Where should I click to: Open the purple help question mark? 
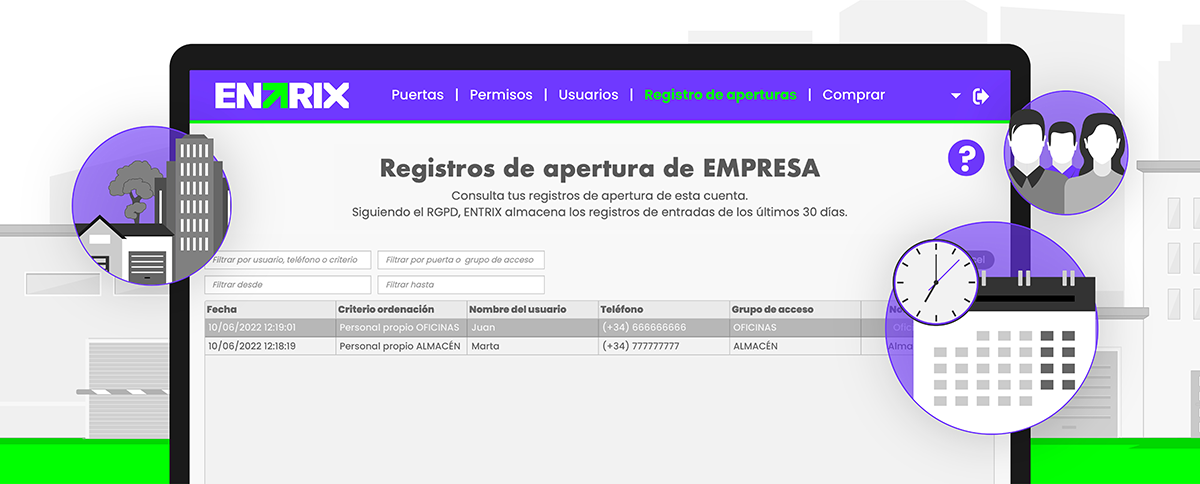(966, 157)
